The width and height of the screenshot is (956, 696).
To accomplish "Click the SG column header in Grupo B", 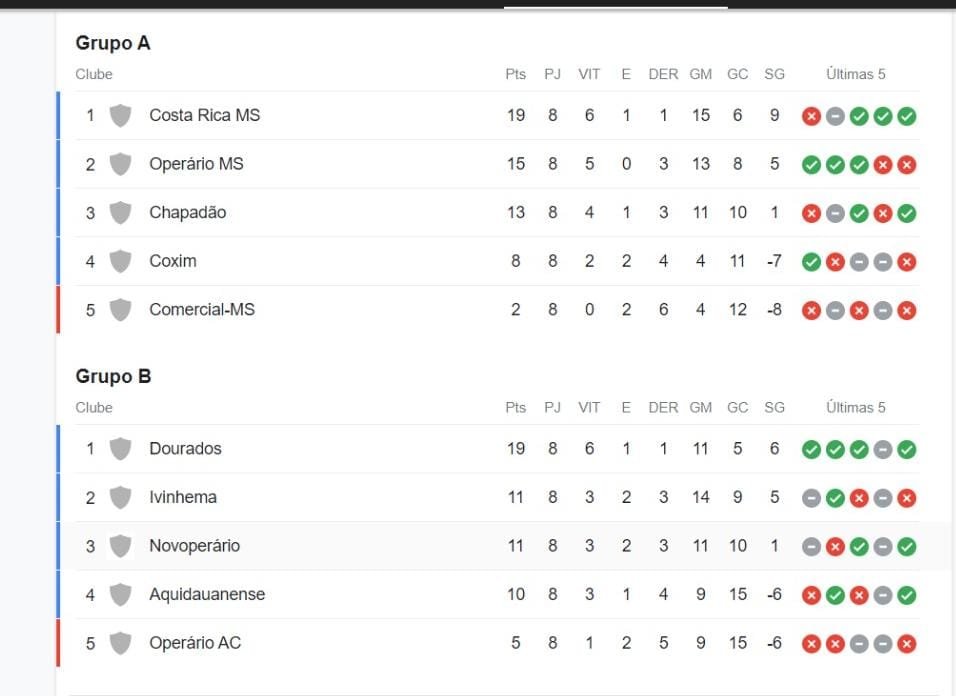I will 774,407.
